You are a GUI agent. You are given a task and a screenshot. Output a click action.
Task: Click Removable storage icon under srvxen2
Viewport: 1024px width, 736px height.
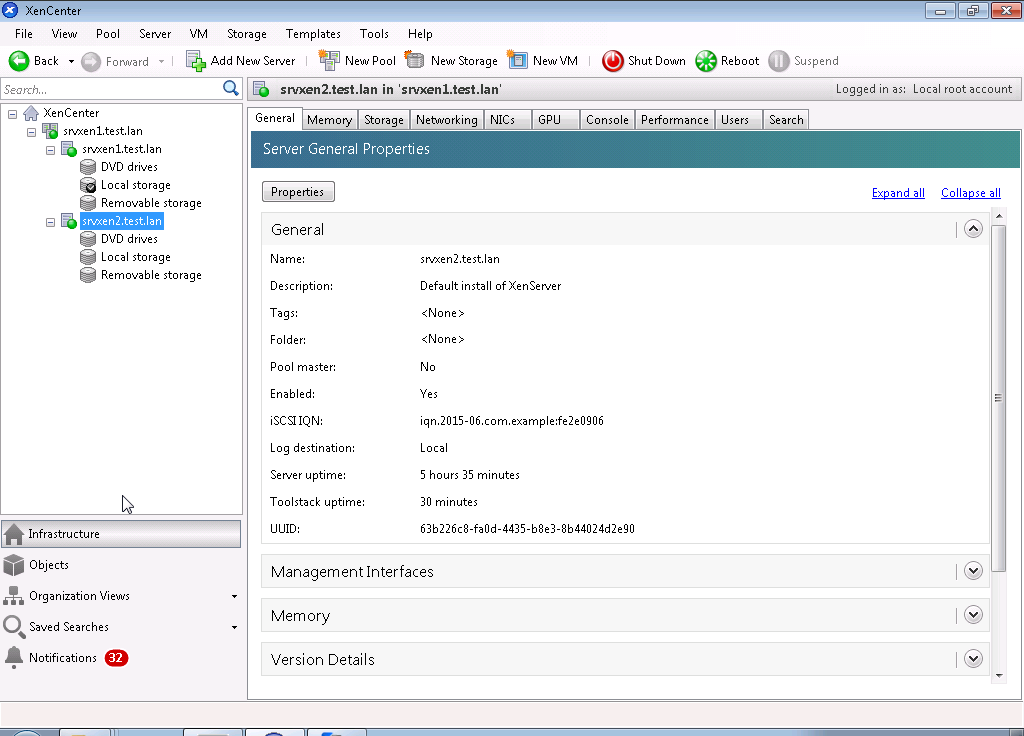(x=88, y=275)
